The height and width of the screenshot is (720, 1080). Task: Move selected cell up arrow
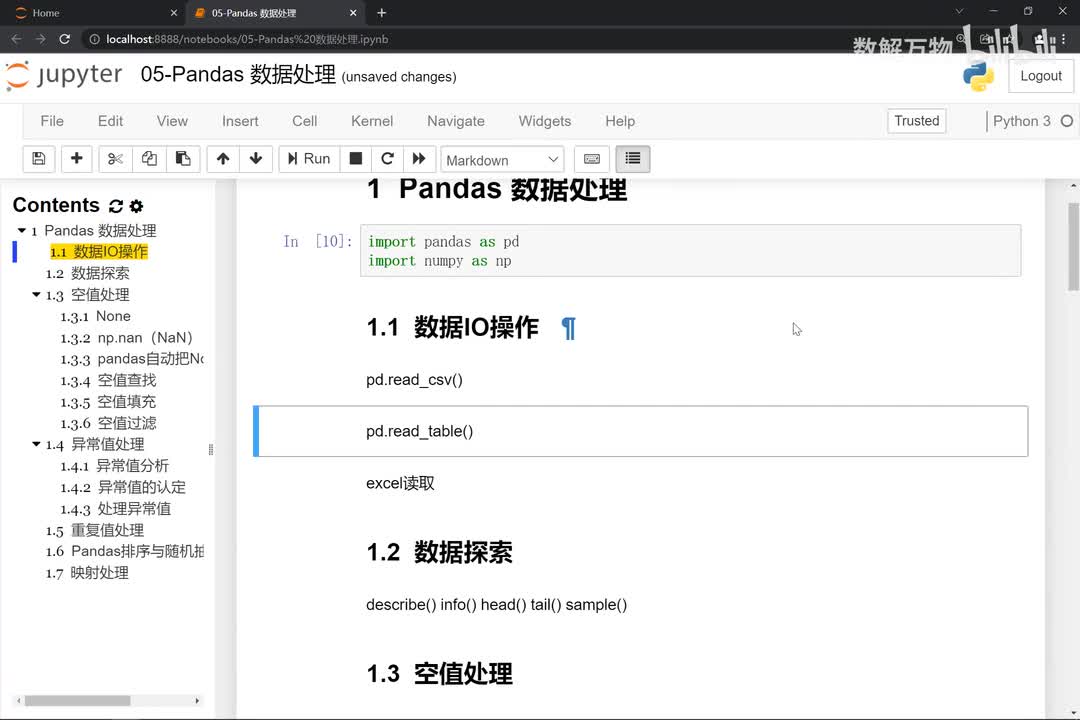222,159
